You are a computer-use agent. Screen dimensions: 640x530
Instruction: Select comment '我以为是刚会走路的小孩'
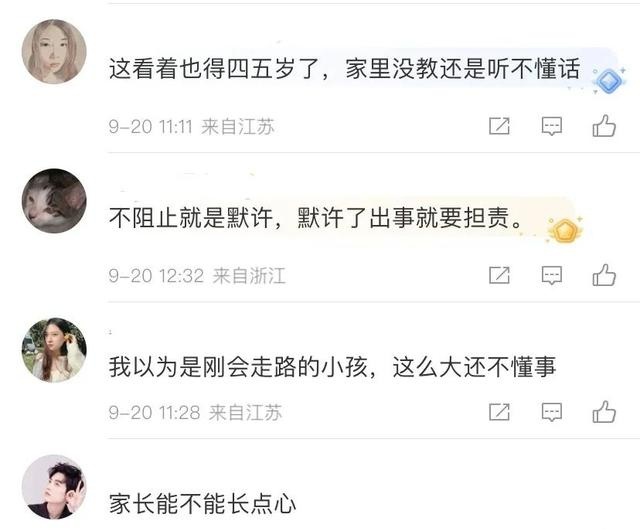point(238,367)
